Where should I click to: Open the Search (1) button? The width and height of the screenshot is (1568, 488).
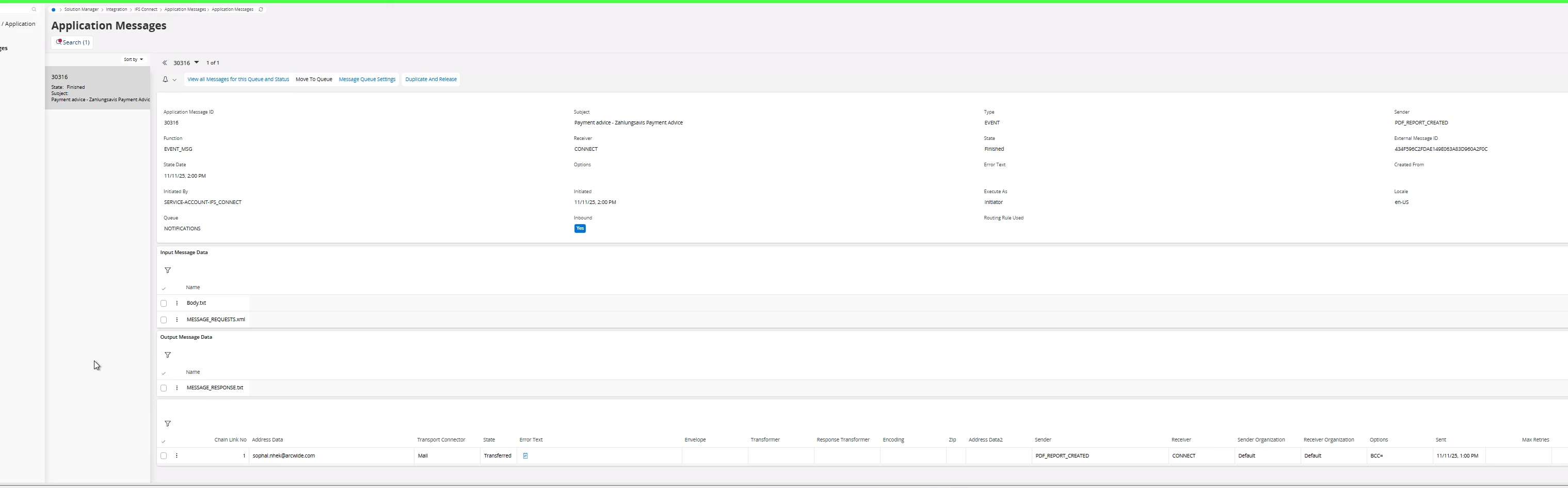coord(72,42)
